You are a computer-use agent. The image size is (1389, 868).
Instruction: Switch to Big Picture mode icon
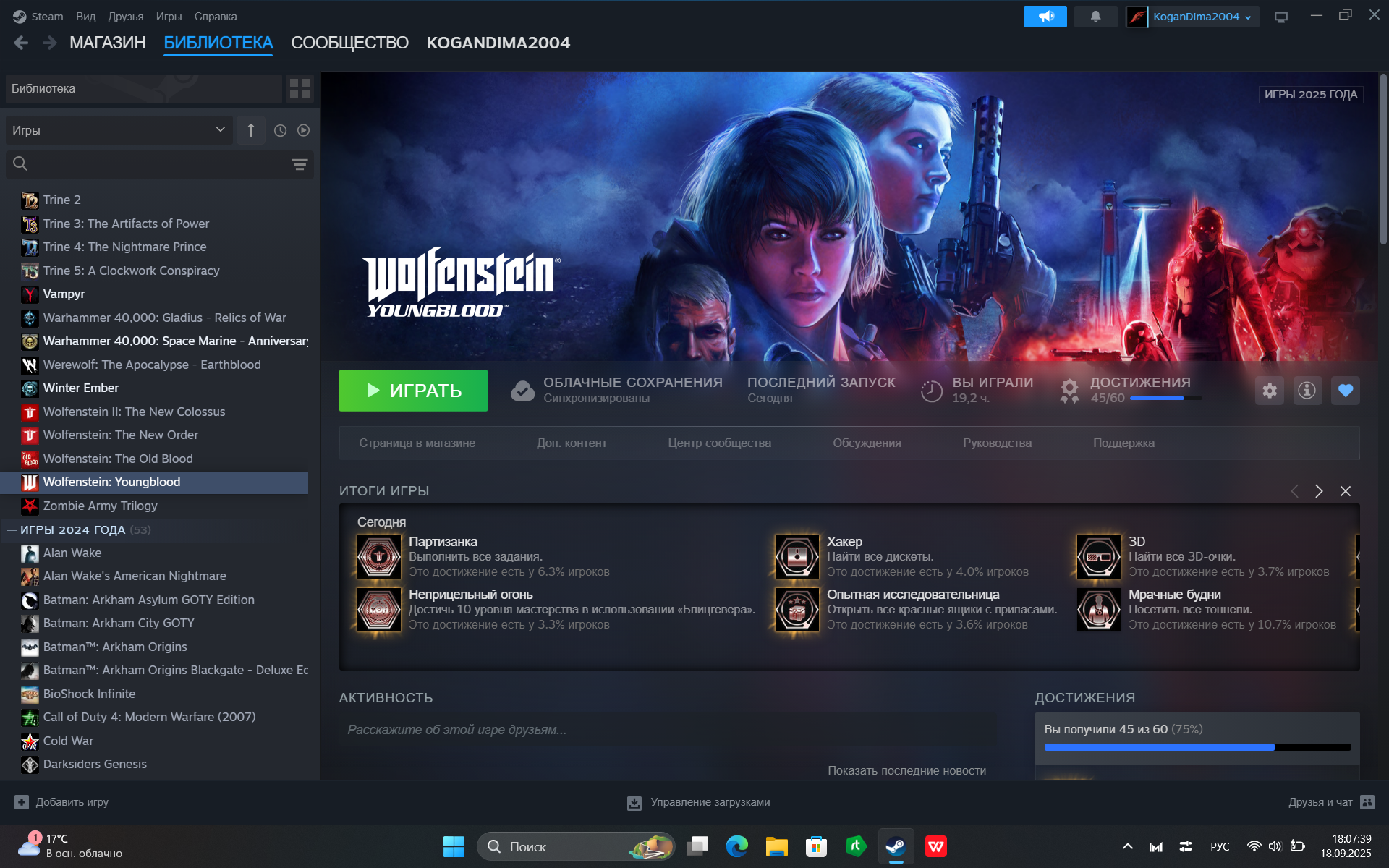[x=1281, y=17]
